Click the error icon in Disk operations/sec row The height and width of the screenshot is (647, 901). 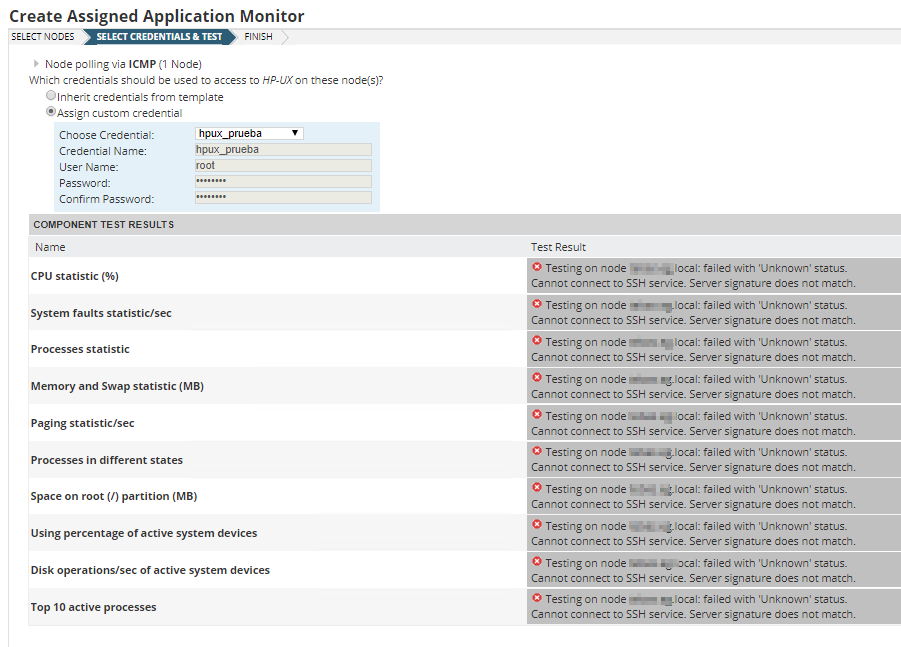[x=537, y=561]
